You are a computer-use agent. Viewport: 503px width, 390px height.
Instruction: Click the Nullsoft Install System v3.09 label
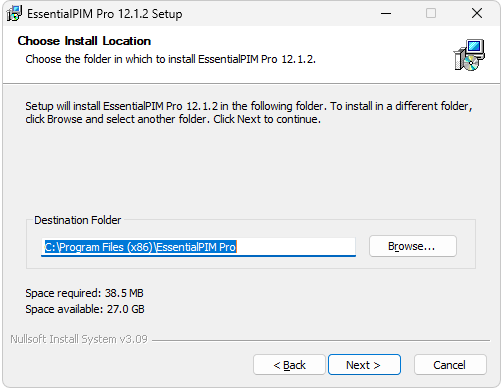click(x=79, y=339)
